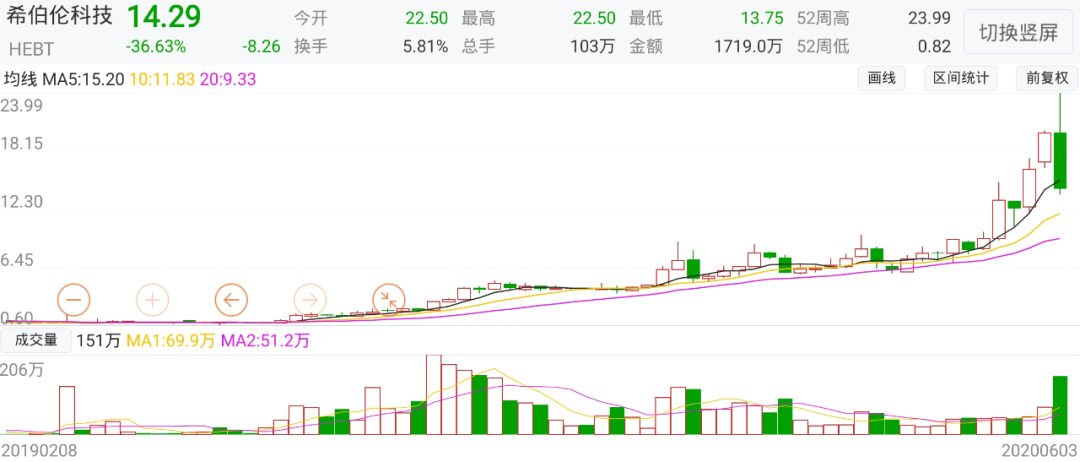Click the MA2:51.2万 volume average label
1080x462 pixels.
264,340
